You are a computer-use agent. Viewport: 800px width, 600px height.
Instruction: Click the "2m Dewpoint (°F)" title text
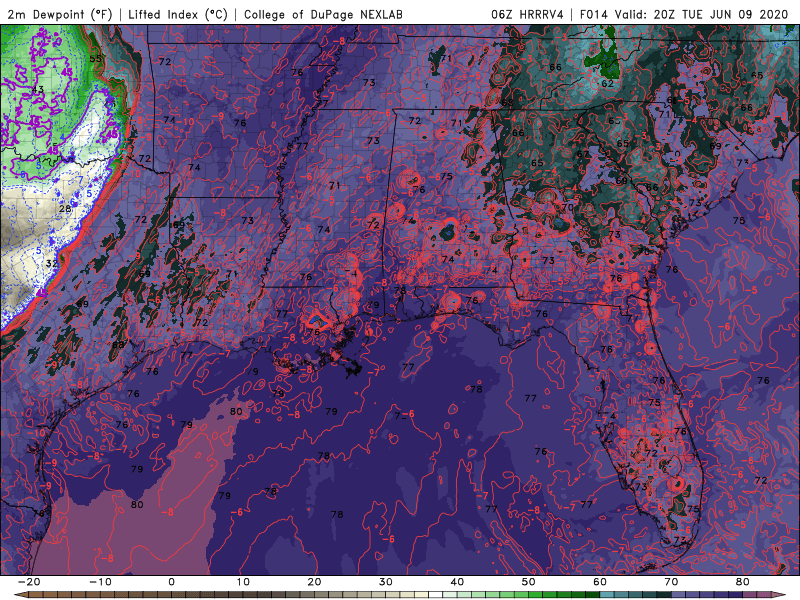[x=60, y=14]
